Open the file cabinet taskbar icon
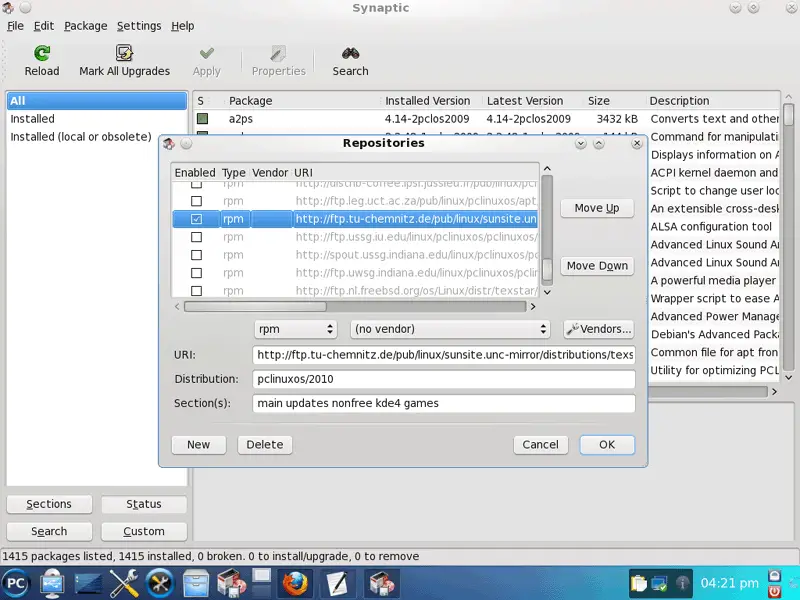Screen dimensions: 800x600 tap(195, 584)
